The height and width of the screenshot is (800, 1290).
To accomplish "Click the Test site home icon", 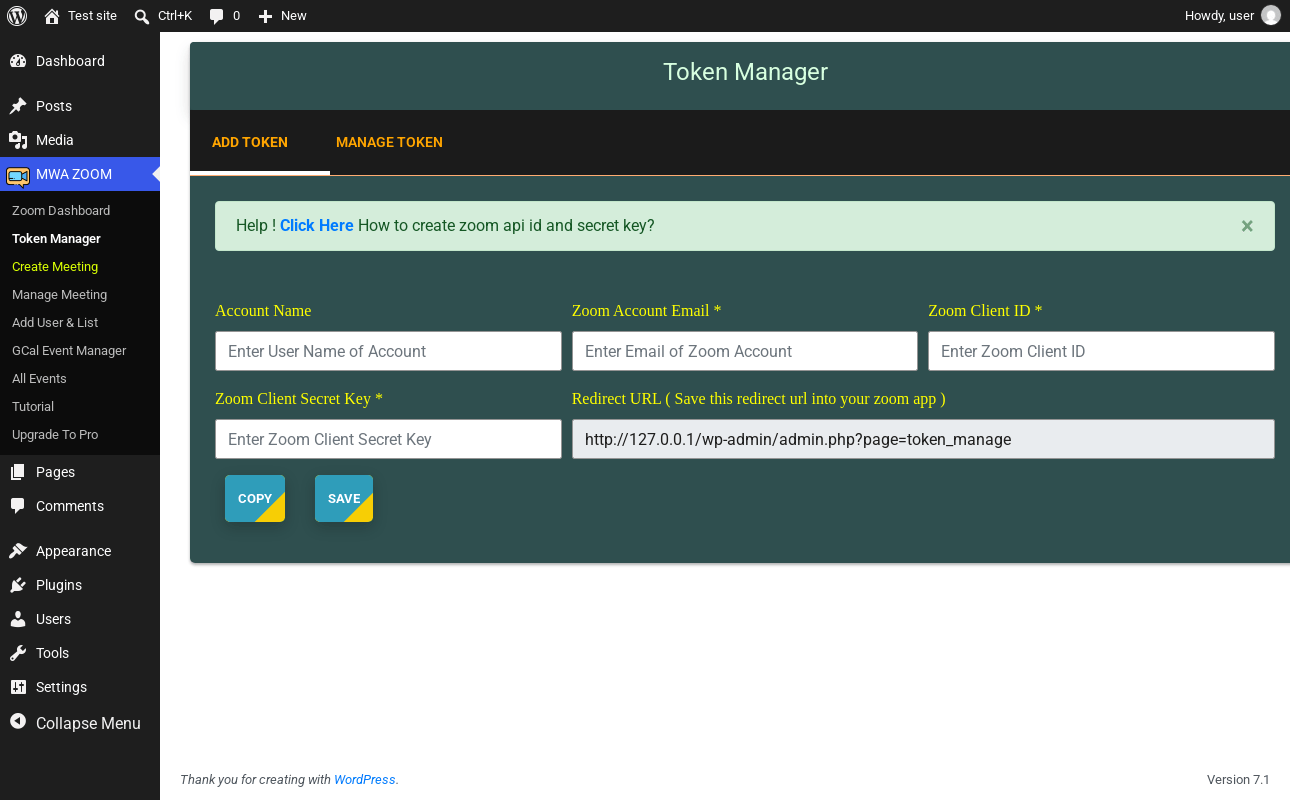I will click(52, 16).
